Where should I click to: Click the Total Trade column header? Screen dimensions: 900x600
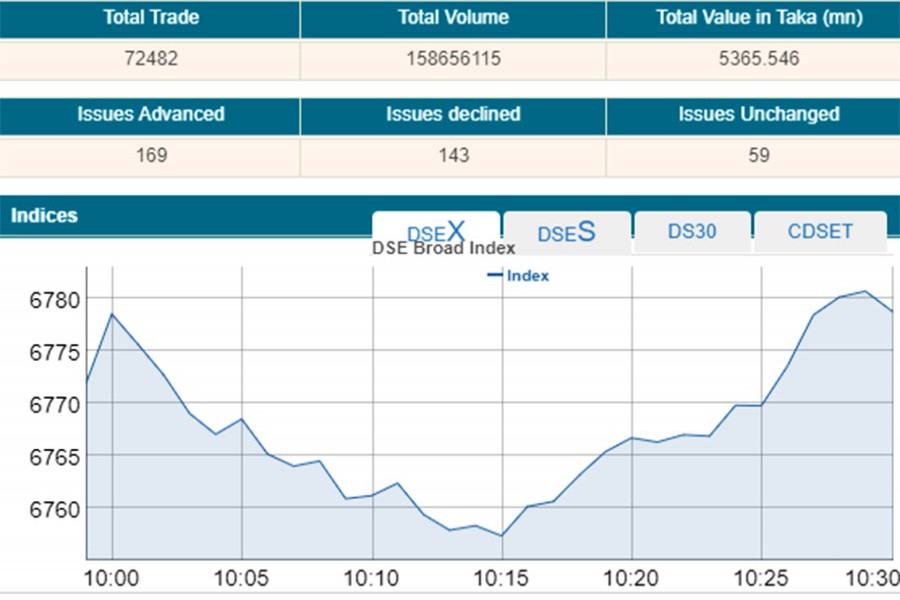point(150,18)
